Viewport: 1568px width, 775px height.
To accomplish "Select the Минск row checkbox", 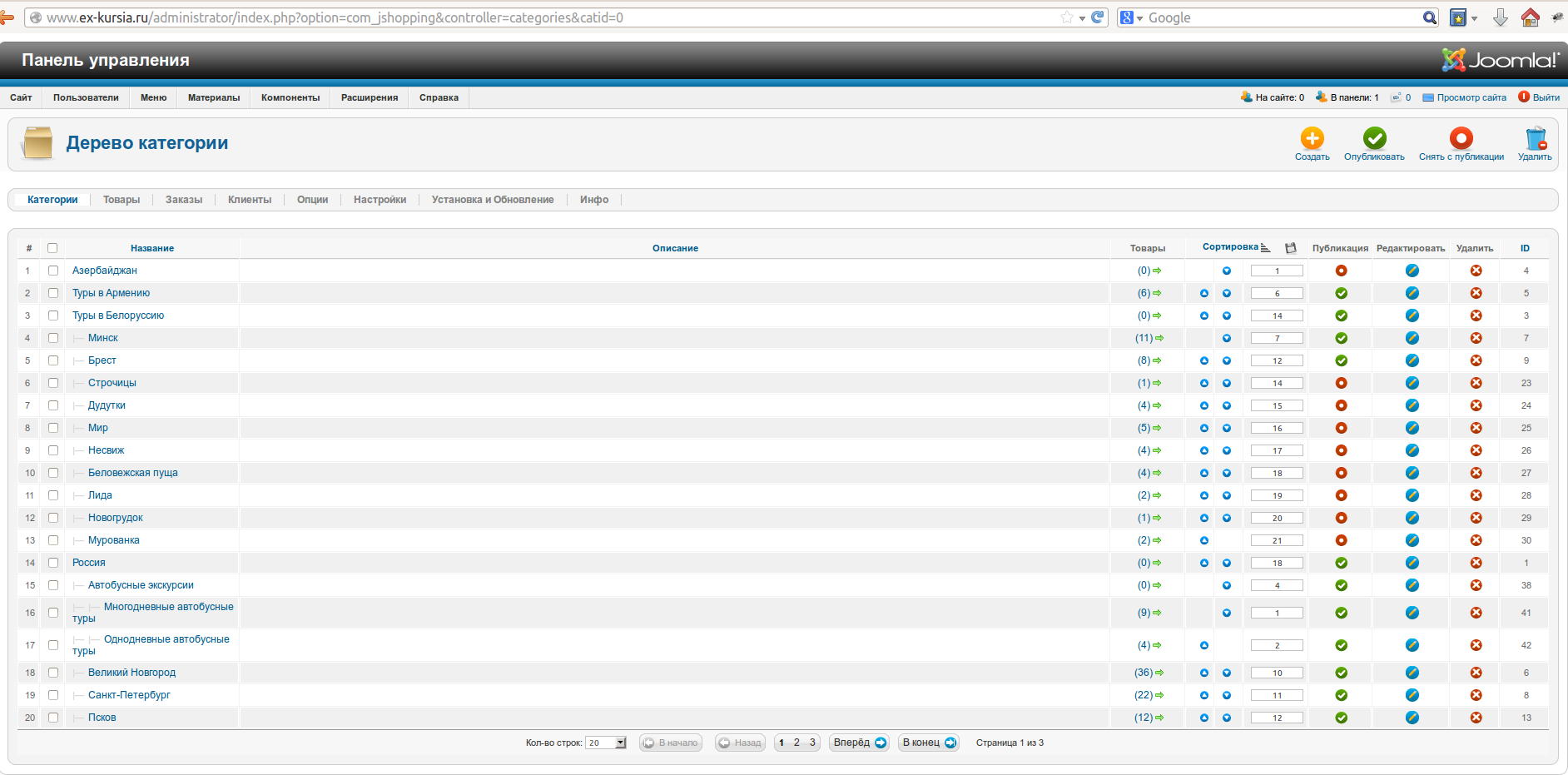I will 53,338.
